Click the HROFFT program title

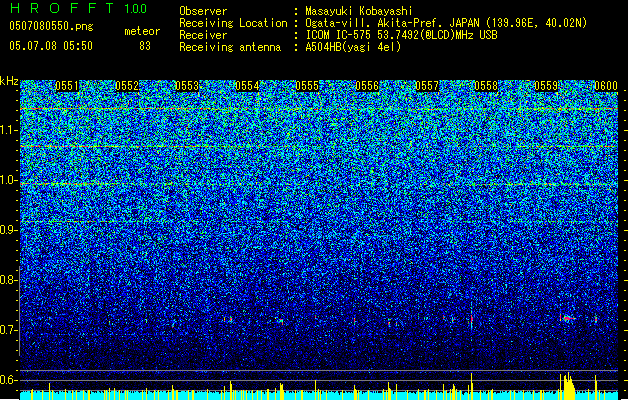pyautogui.click(x=62, y=8)
